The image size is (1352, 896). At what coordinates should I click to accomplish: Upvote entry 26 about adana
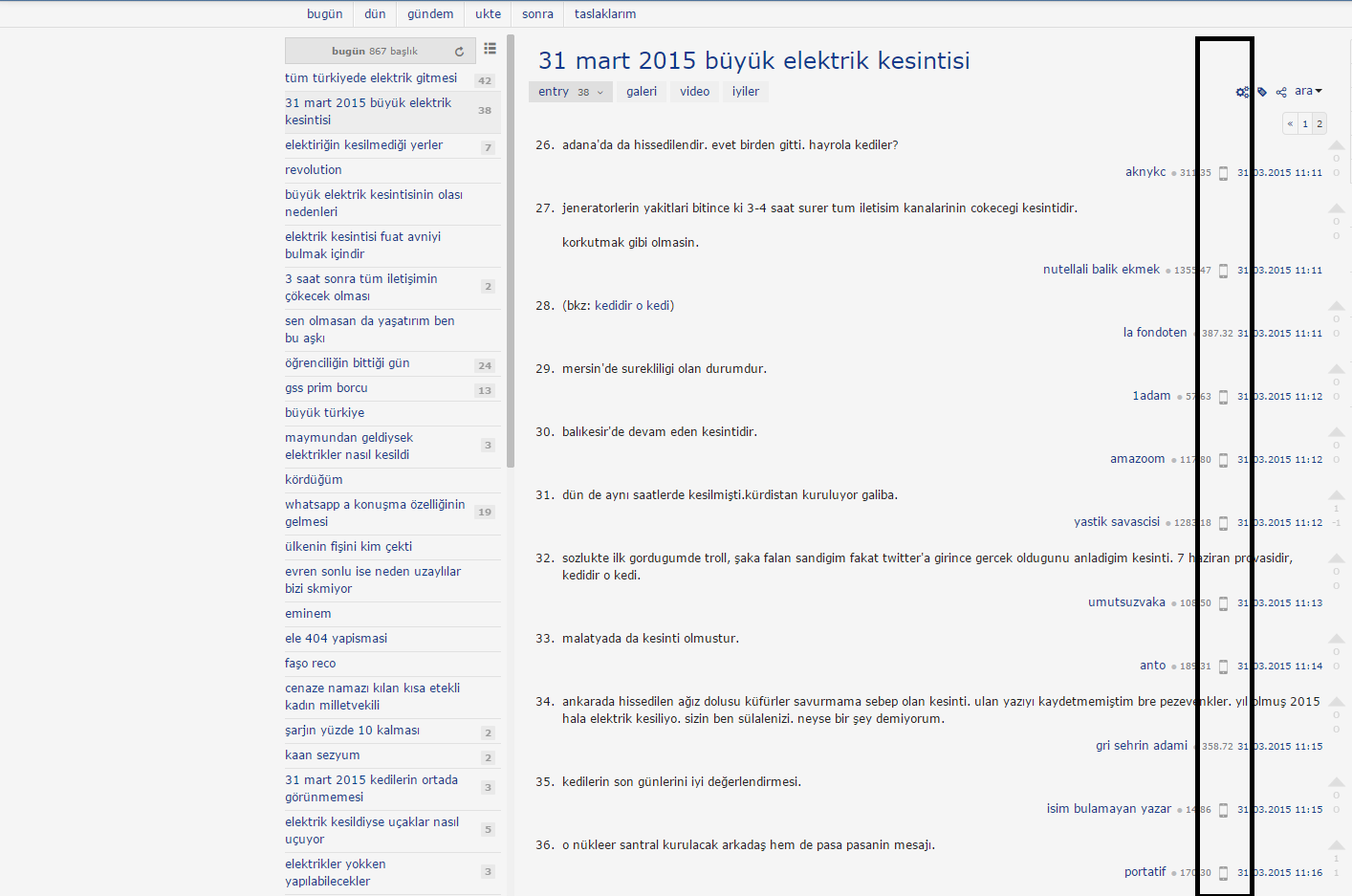click(1337, 145)
